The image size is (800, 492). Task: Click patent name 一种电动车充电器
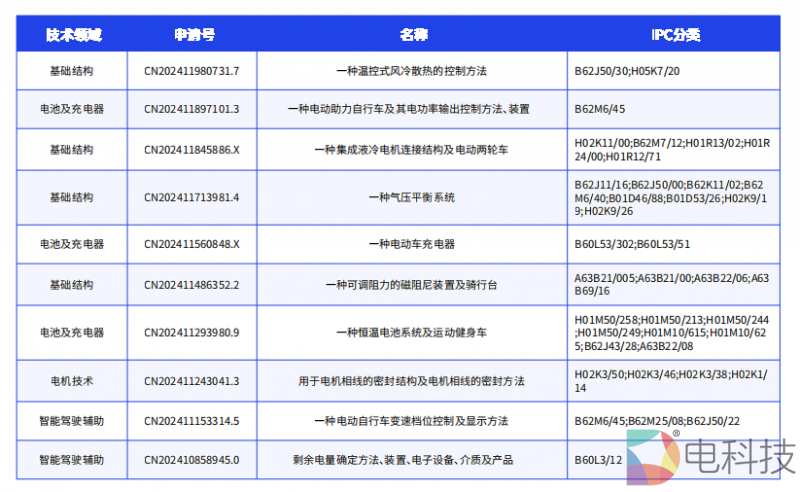tap(411, 244)
